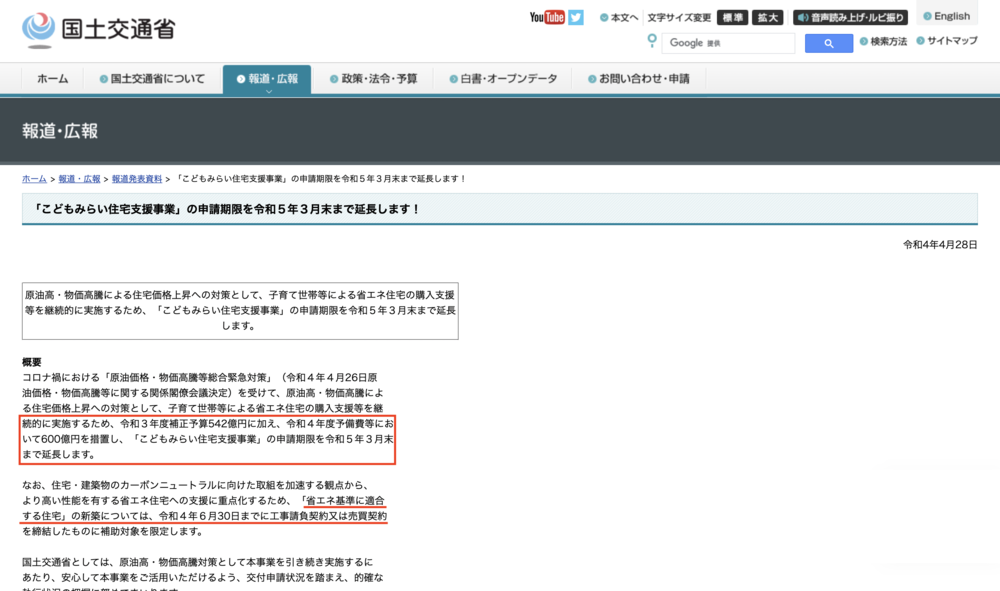Click the 国土交通省 logo
The width and height of the screenshot is (1000, 591).
99,29
